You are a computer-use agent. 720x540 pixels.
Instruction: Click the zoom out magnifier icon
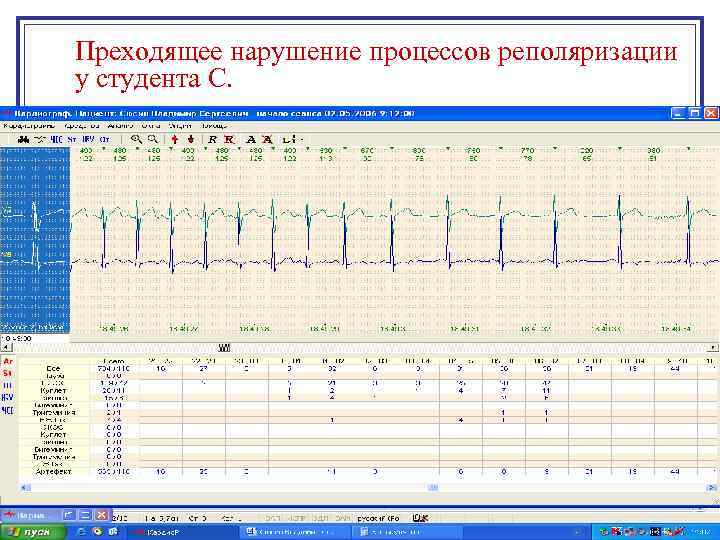click(x=152, y=139)
